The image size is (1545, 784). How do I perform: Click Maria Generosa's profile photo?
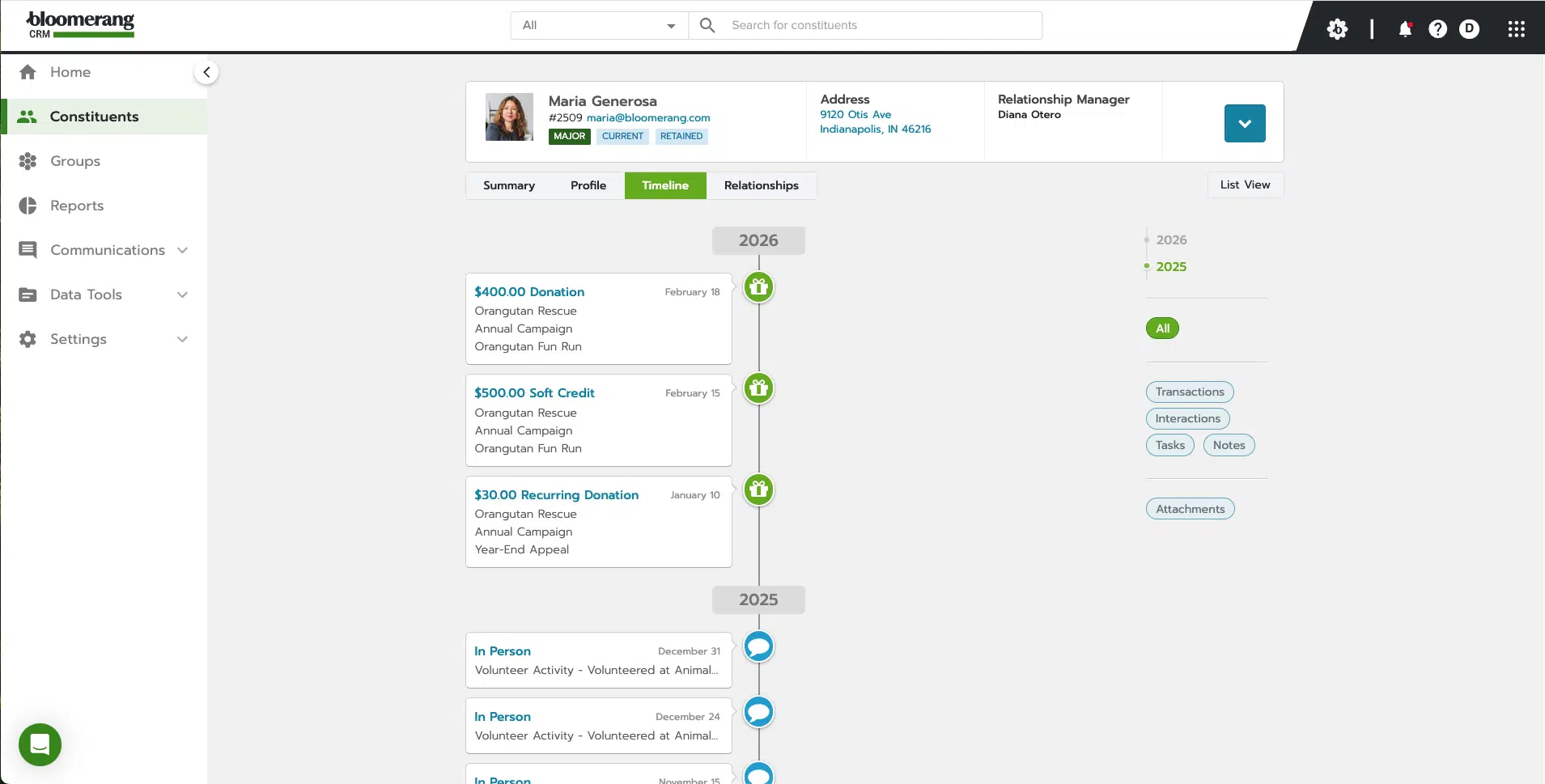[x=508, y=116]
